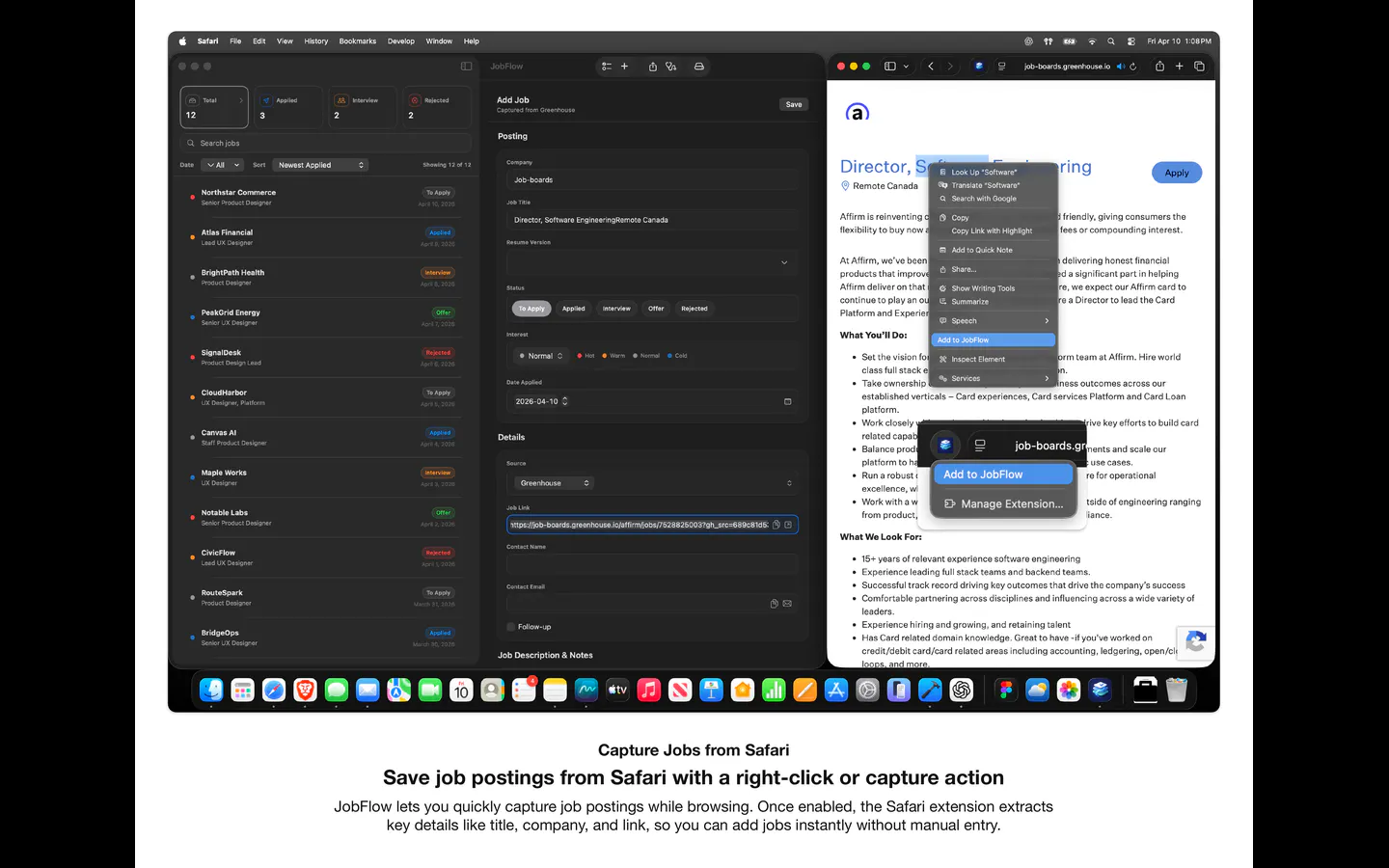Click the Warm interest color dot
The width and height of the screenshot is (1389, 868).
tap(604, 356)
